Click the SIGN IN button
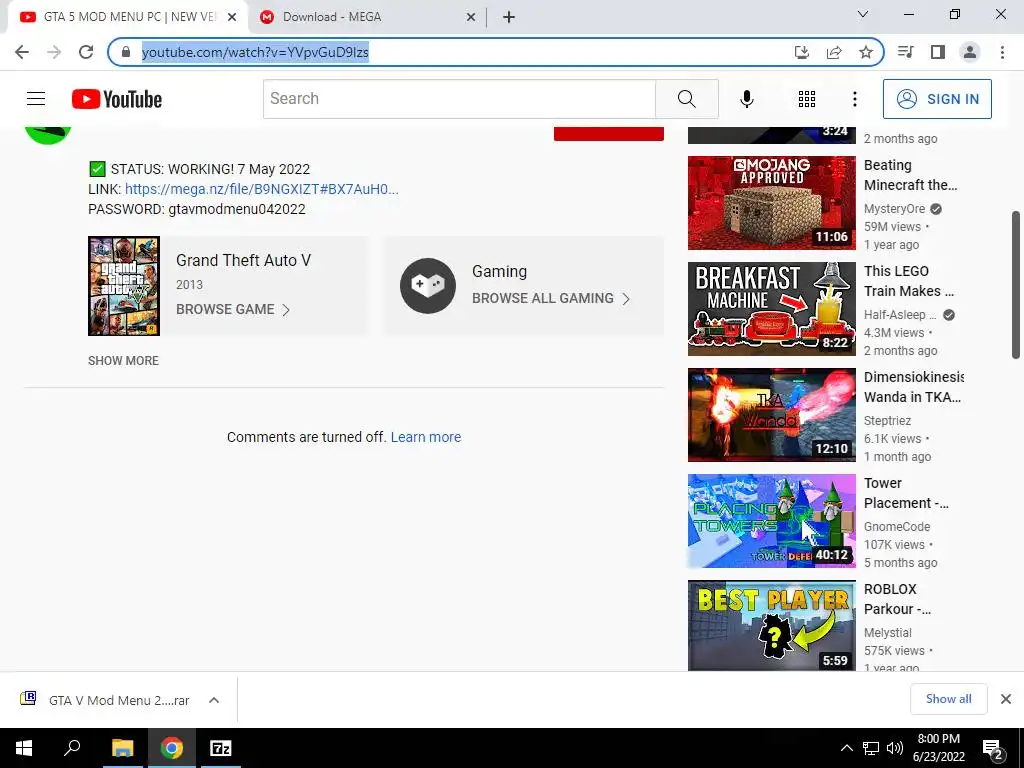This screenshot has height=768, width=1024. 937,99
